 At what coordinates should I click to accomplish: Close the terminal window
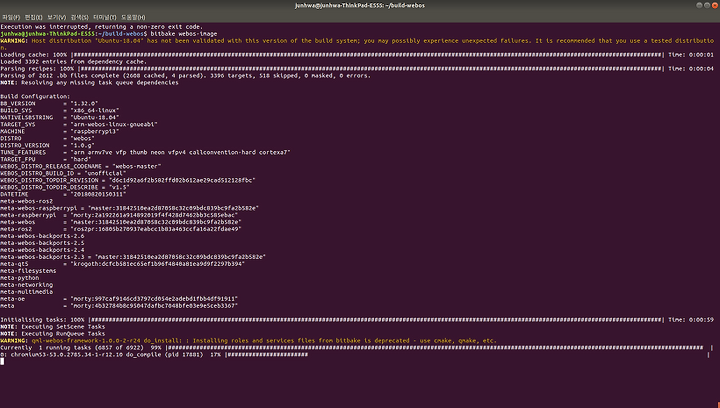point(714,6)
